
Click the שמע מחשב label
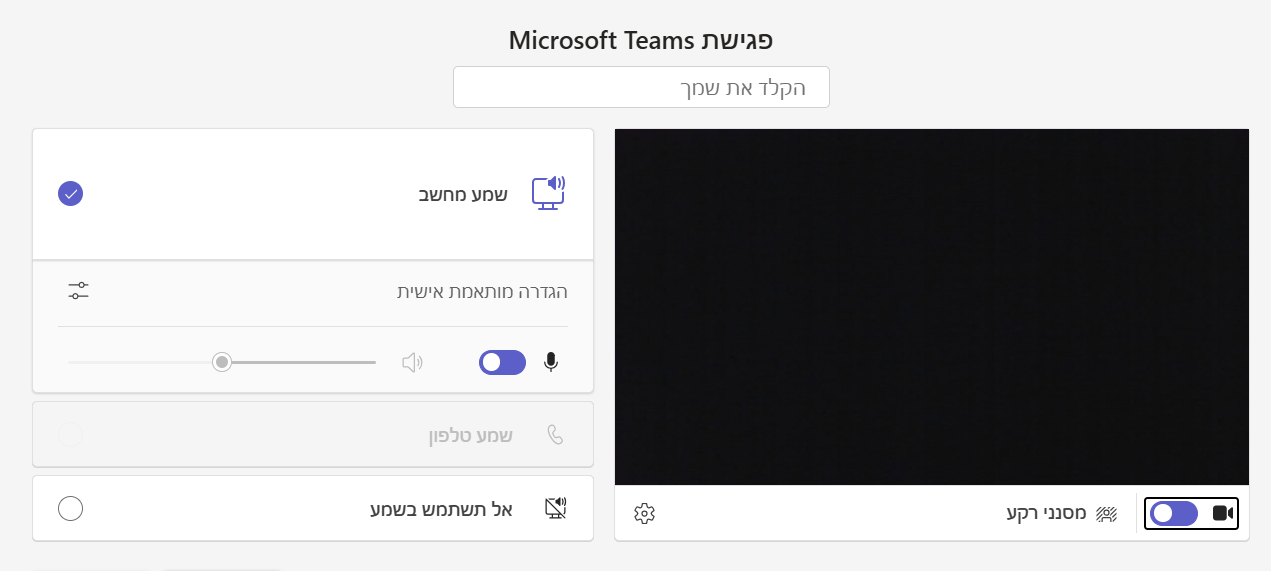point(463,194)
